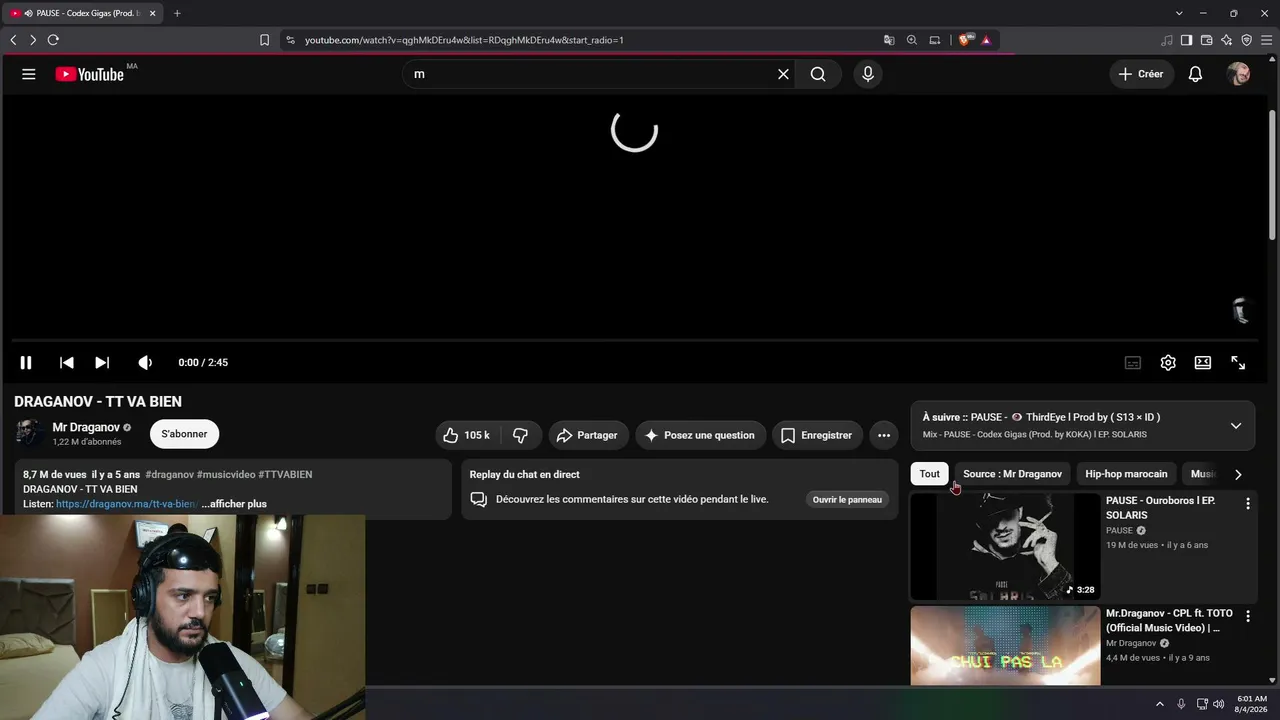Open options for Mr.Draganov - CPL video
This screenshot has width=1280, height=720.
pos(1247,617)
